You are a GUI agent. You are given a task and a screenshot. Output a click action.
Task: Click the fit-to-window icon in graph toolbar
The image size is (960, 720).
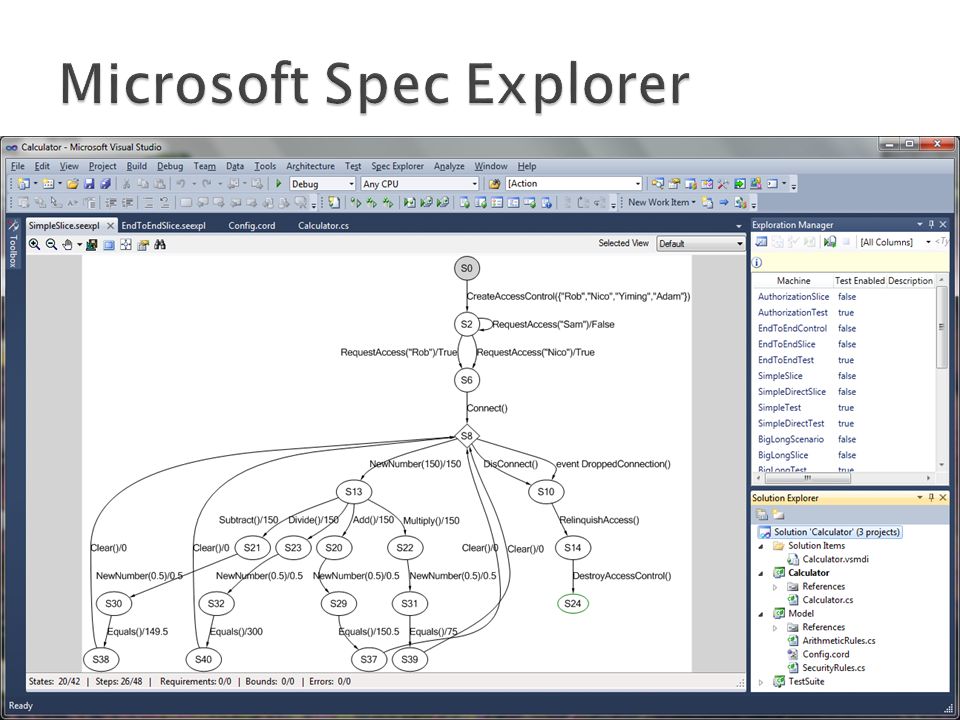coord(126,245)
